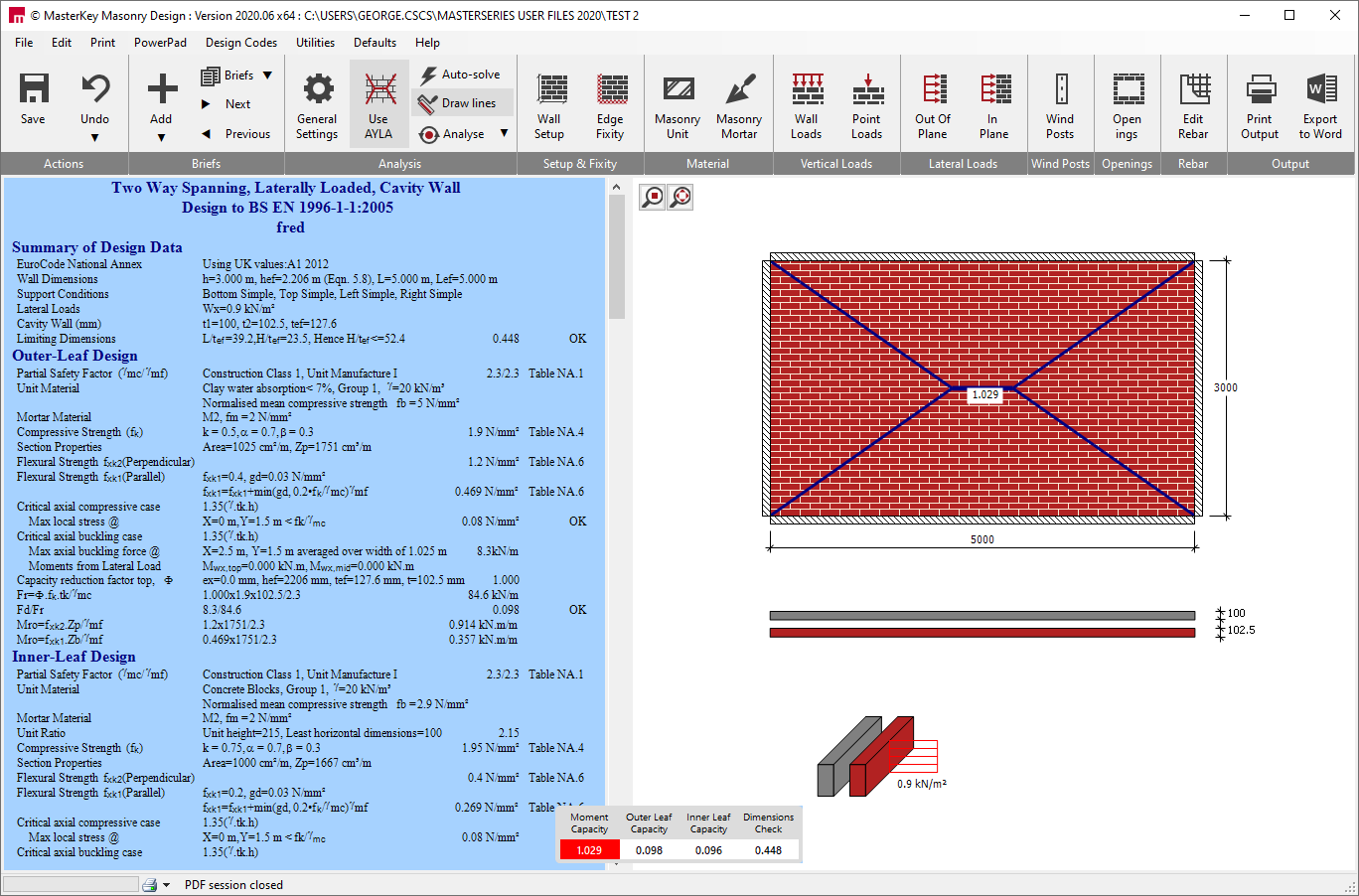Click the "Outer-Leaf Design" heading
Image resolution: width=1359 pixels, height=896 pixels.
pyautogui.click(x=75, y=356)
